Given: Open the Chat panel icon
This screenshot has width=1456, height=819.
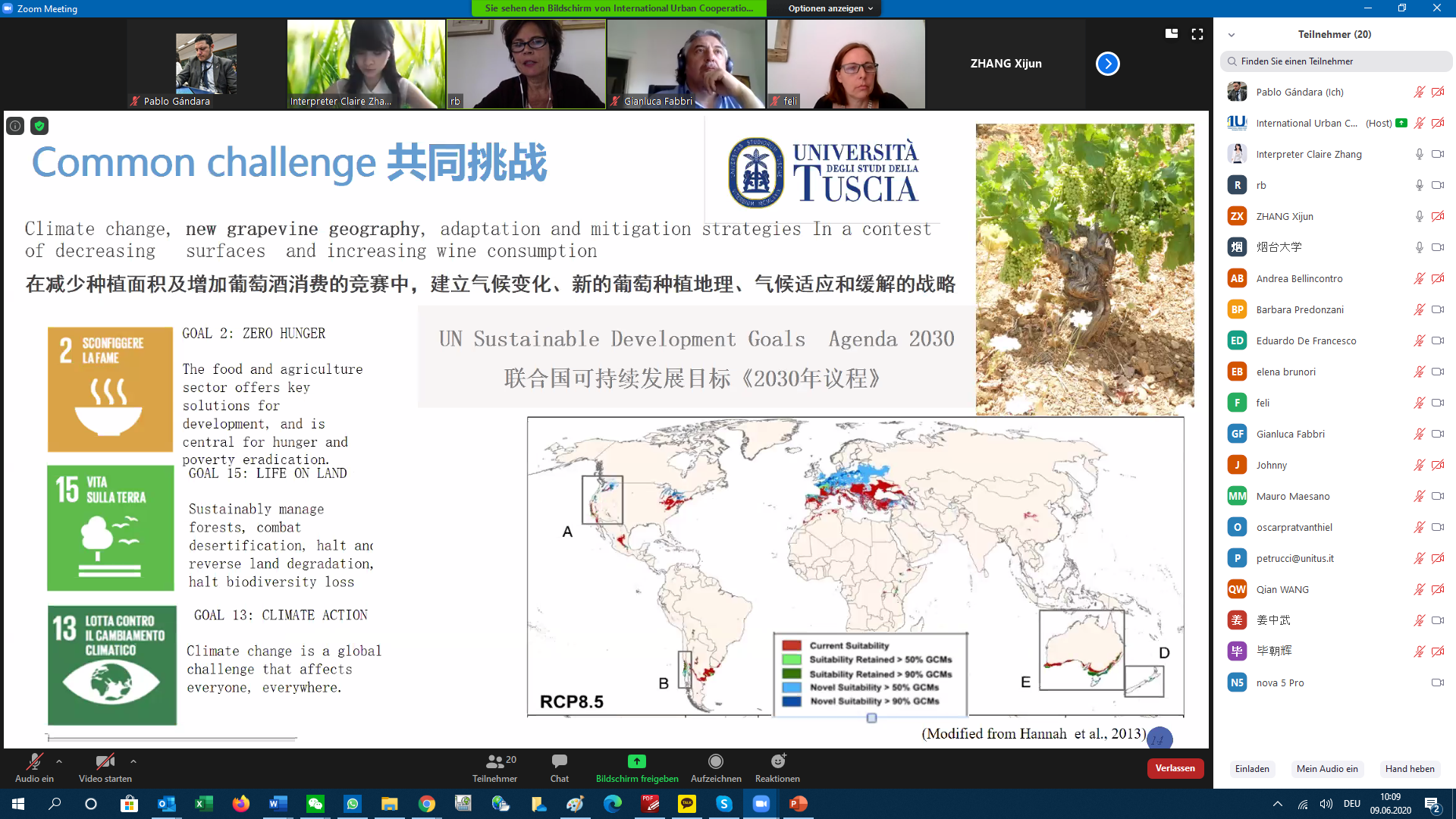Looking at the screenshot, I should (560, 761).
